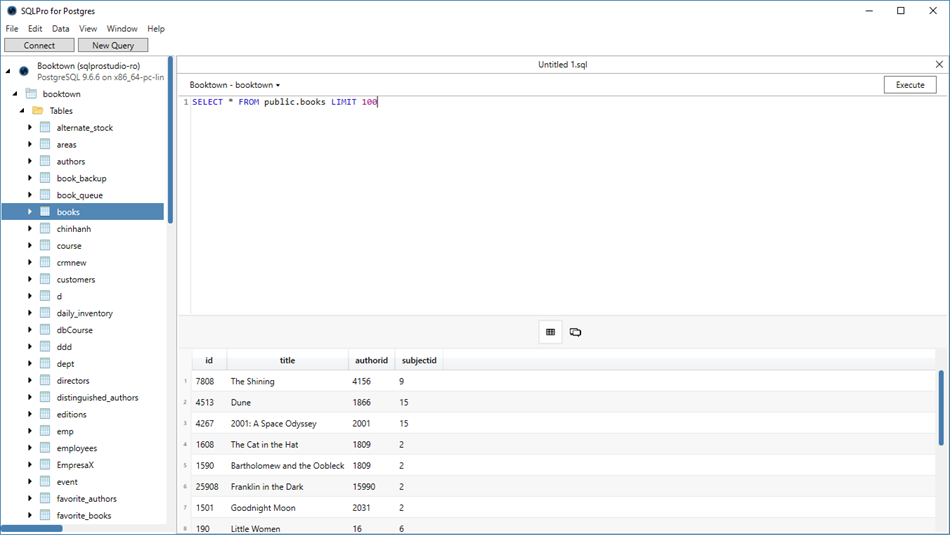Close the Untitled 1.sql tab

(939, 64)
